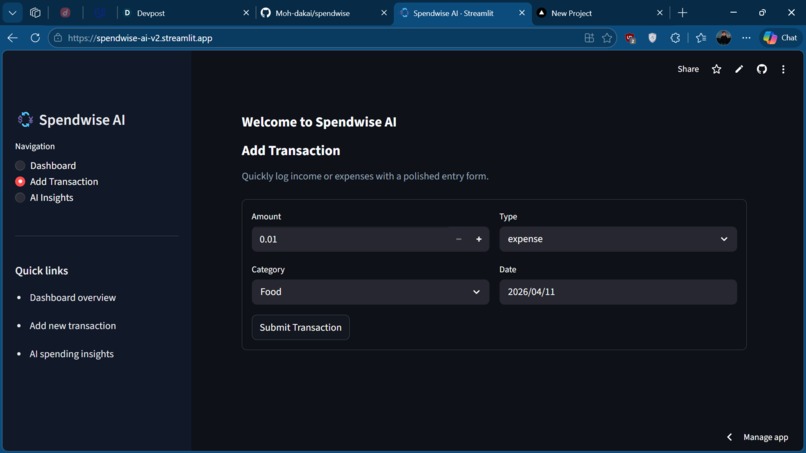Click the address bar URL
Screen dimensions: 806x453
(x=140, y=38)
